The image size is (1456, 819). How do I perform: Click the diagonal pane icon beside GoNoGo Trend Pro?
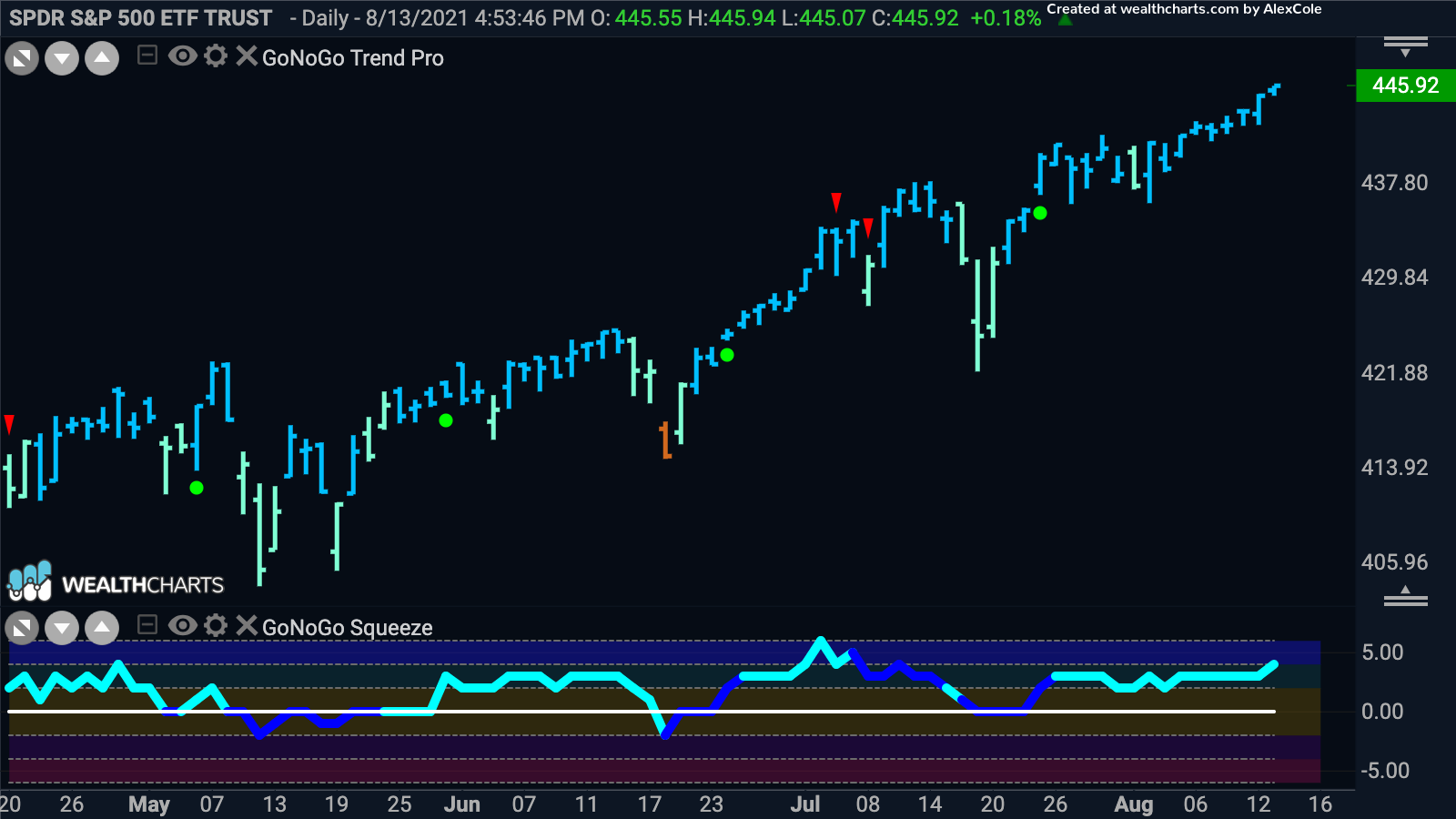coord(20,56)
